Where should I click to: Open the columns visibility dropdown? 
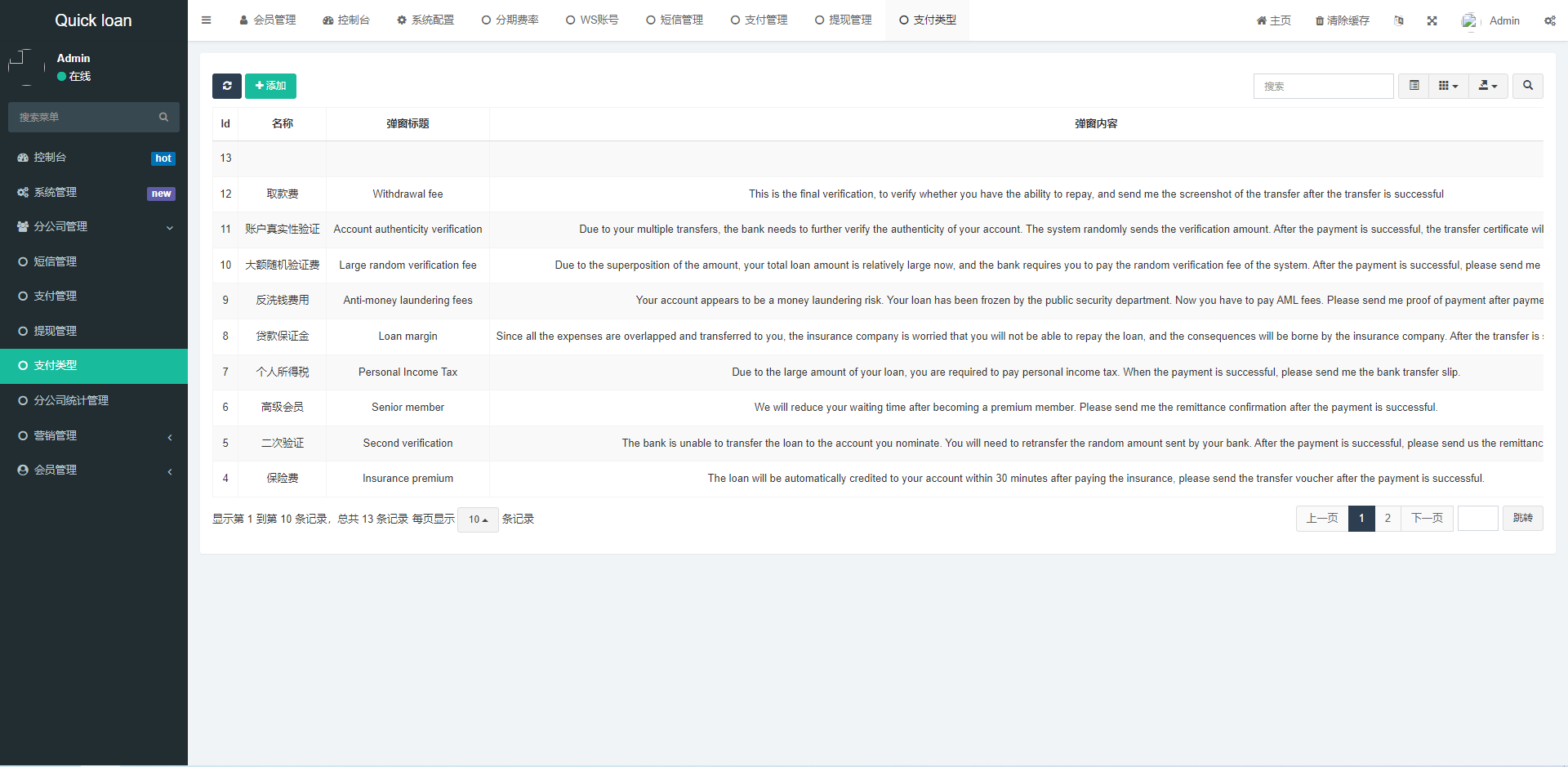click(1448, 86)
